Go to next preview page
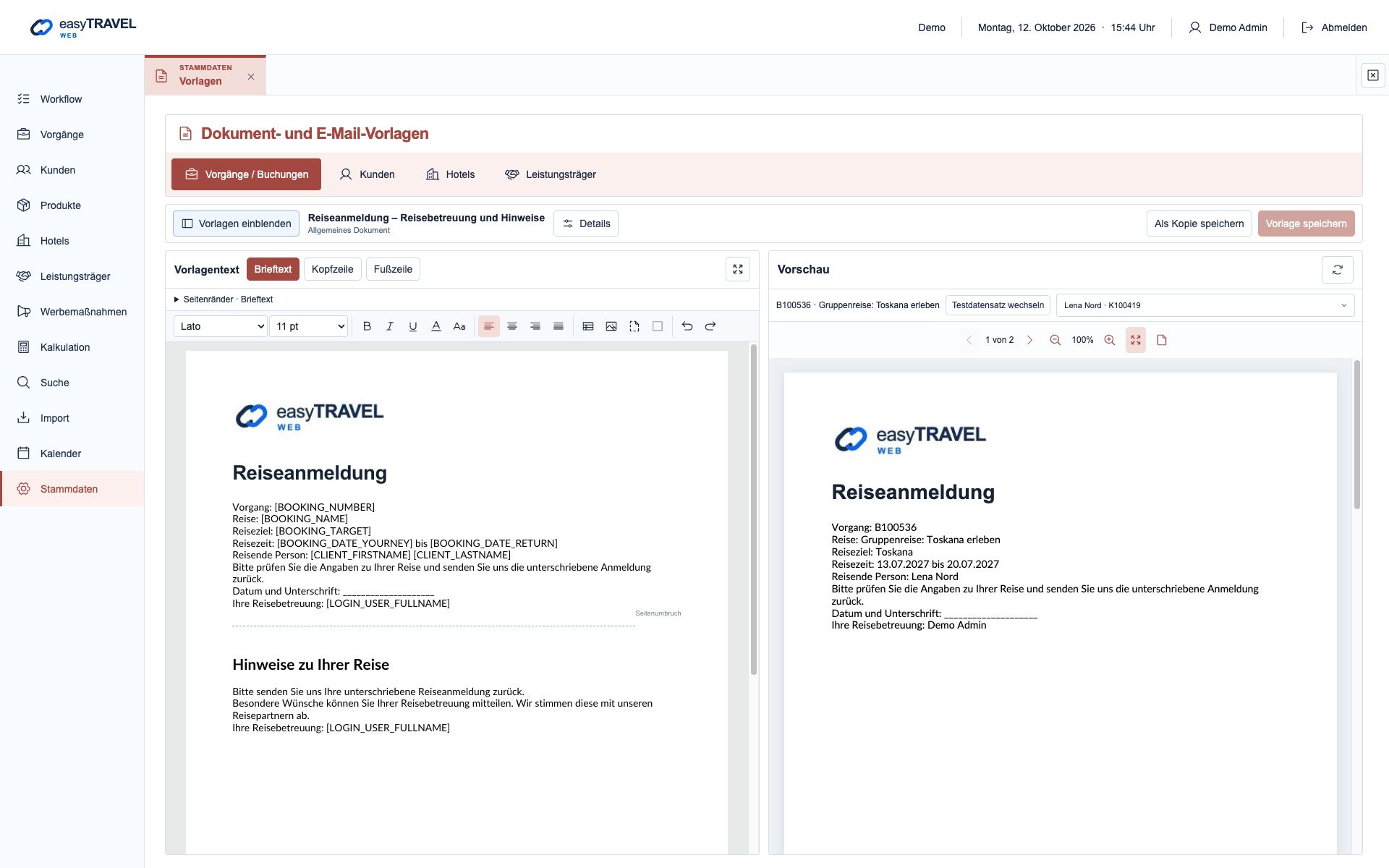Screen dimensions: 1389x868 (1029, 340)
